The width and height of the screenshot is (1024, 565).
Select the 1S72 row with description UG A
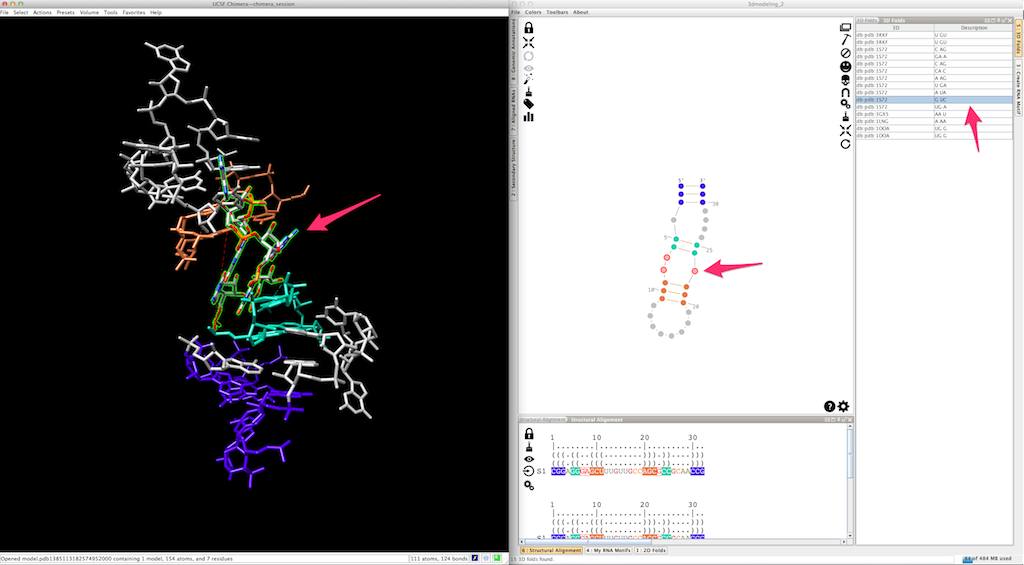click(935, 107)
